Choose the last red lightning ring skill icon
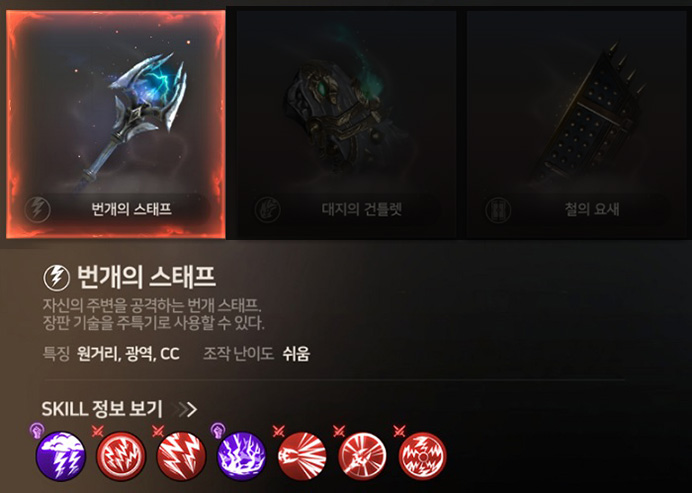 423,456
